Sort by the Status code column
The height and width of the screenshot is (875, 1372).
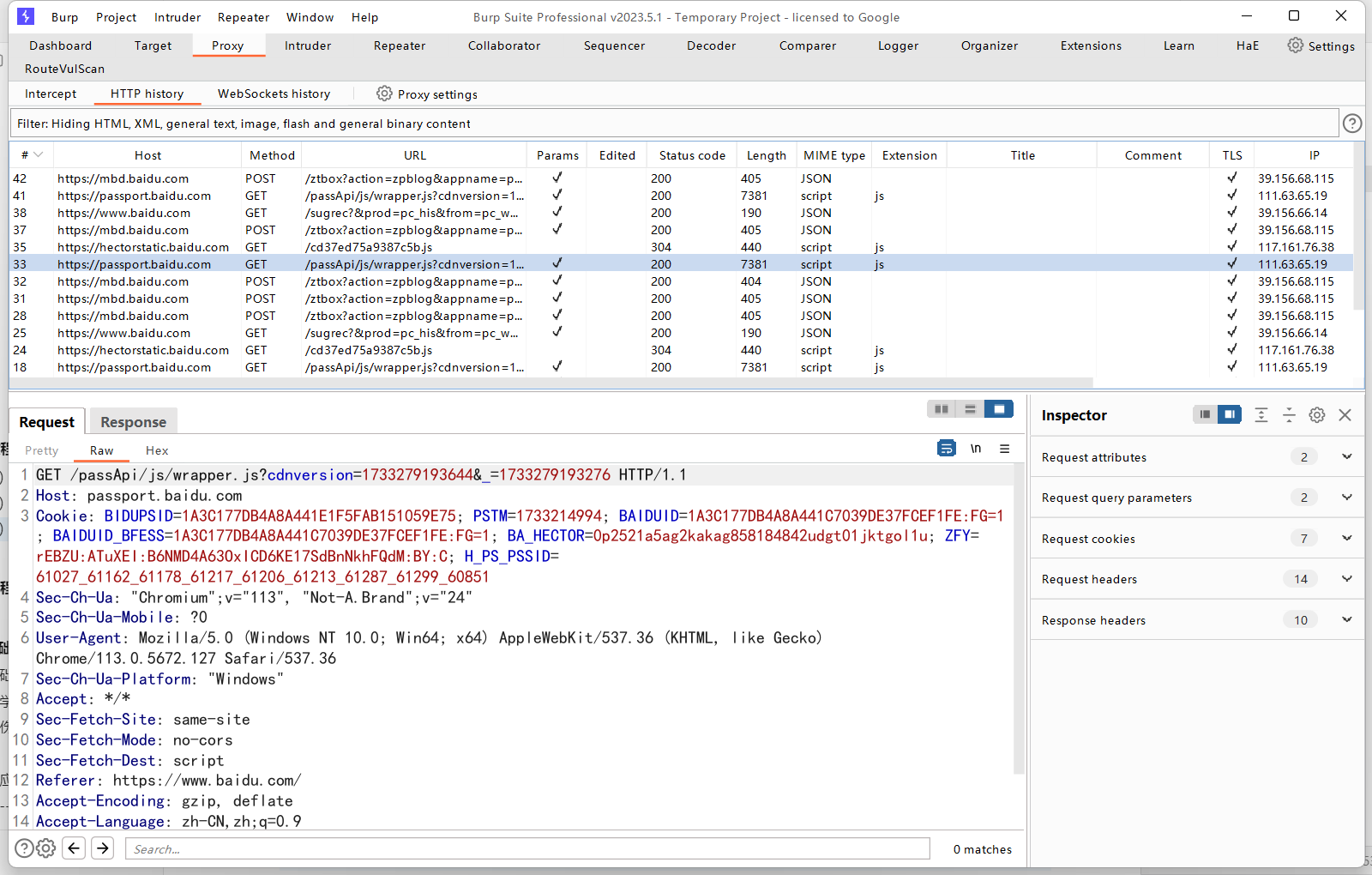coord(692,155)
